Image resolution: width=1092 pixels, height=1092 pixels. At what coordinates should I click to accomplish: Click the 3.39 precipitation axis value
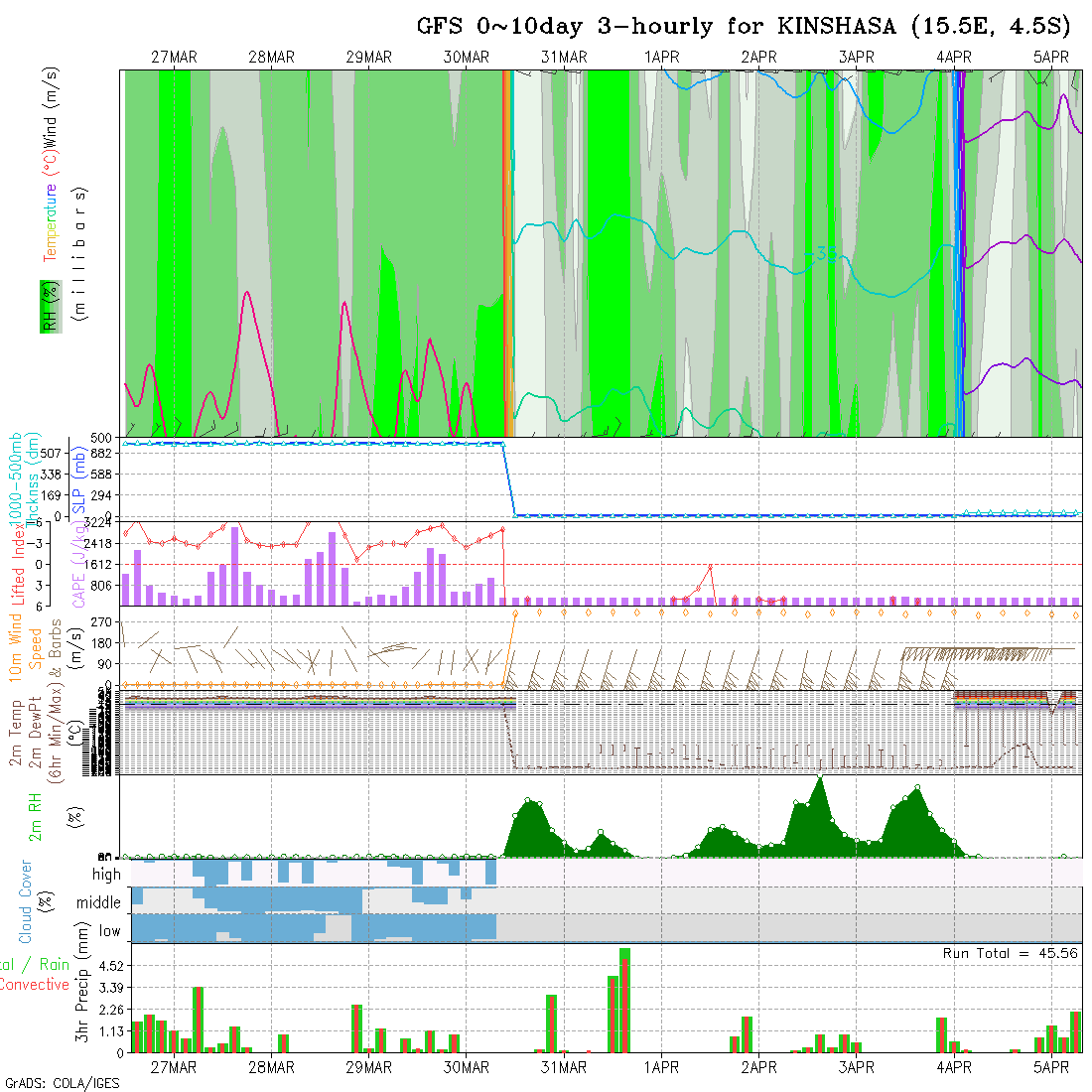(111, 988)
